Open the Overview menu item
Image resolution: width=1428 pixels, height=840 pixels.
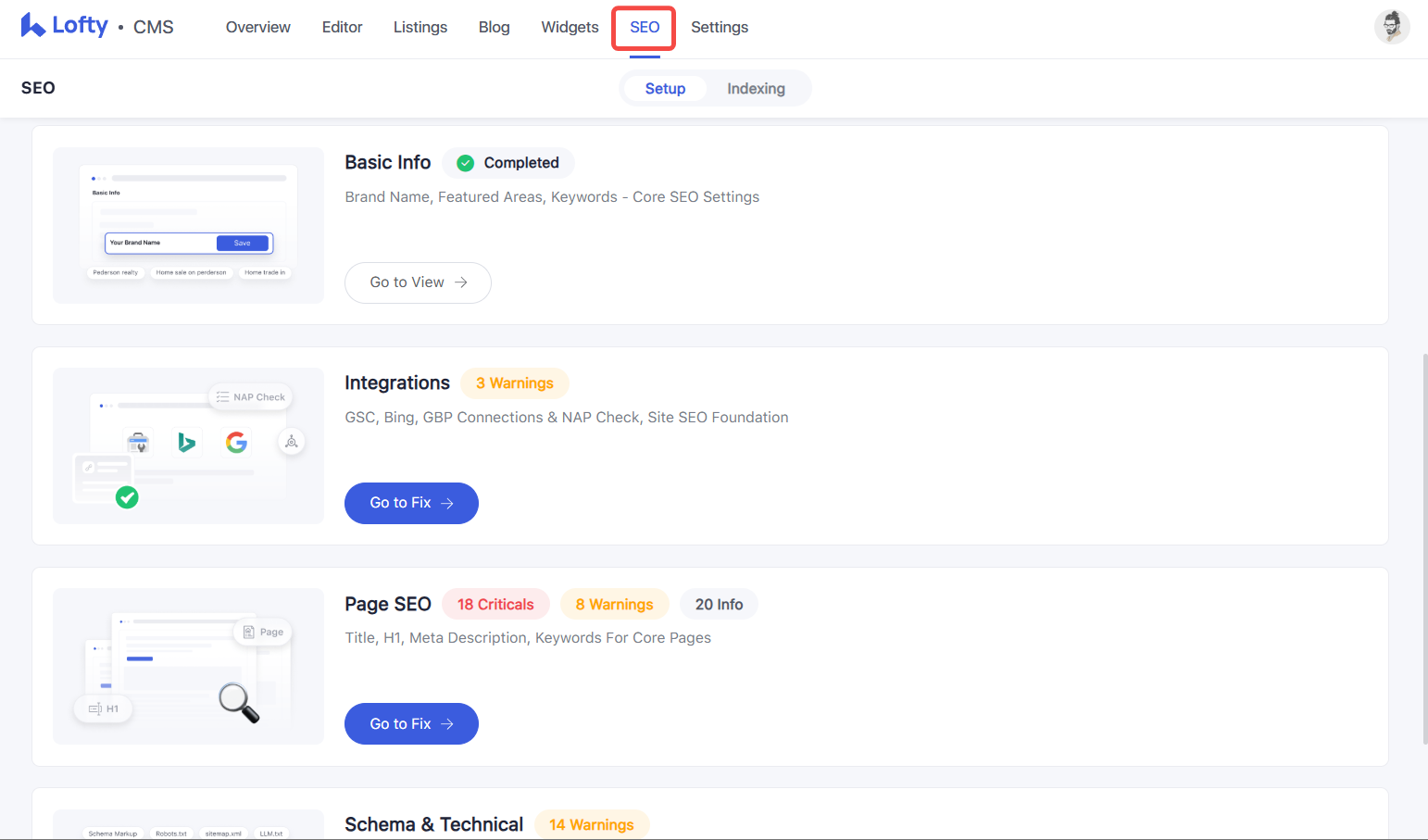point(258,28)
